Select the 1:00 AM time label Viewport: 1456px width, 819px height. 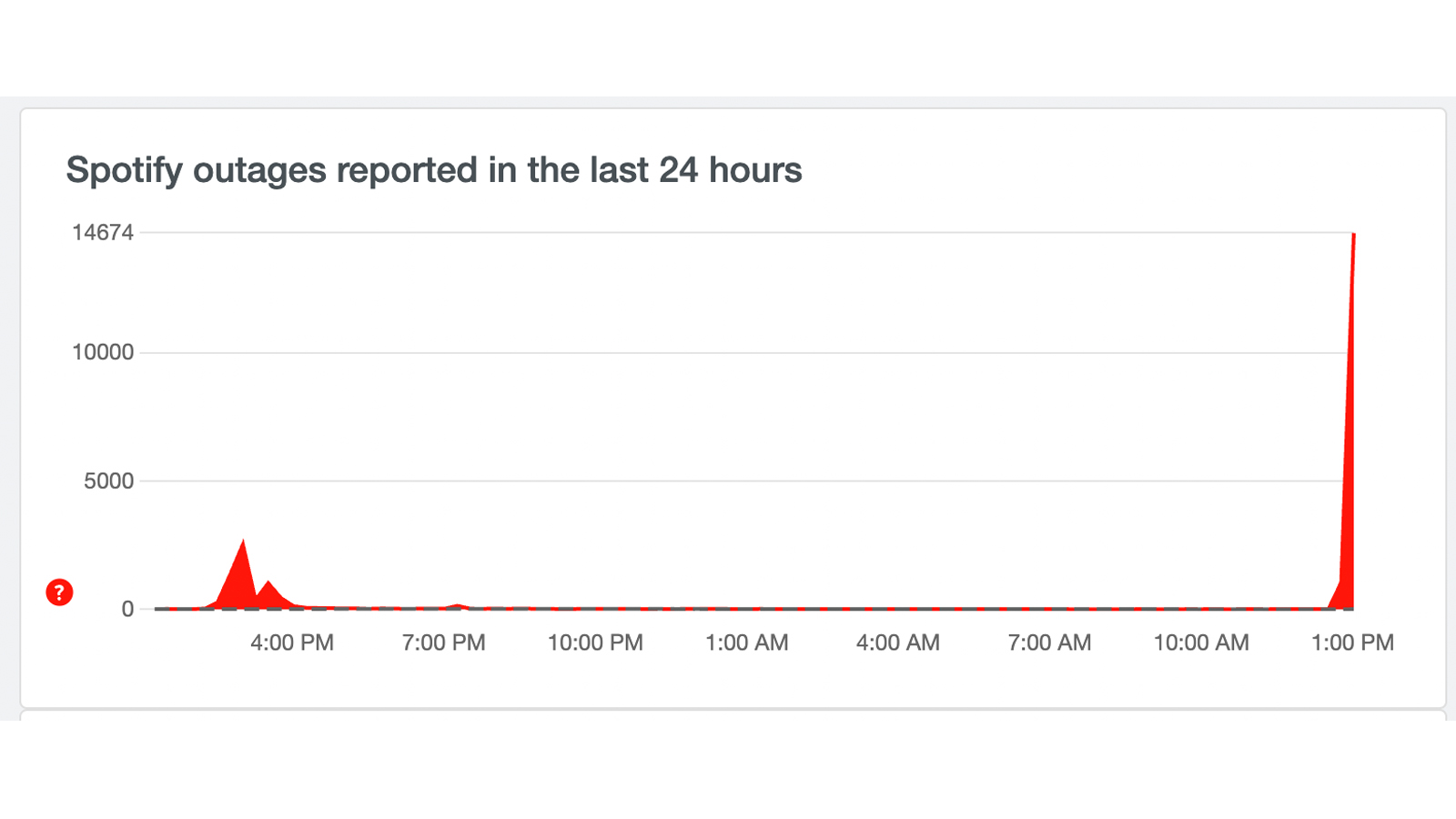tap(746, 642)
